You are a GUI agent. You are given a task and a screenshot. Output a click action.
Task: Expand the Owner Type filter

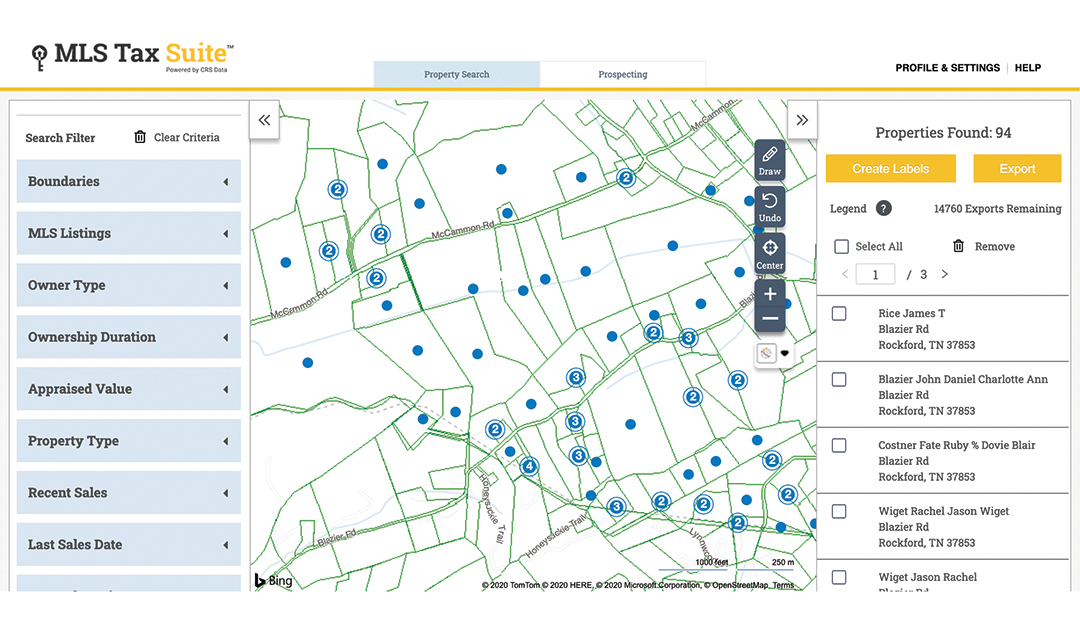[129, 286]
